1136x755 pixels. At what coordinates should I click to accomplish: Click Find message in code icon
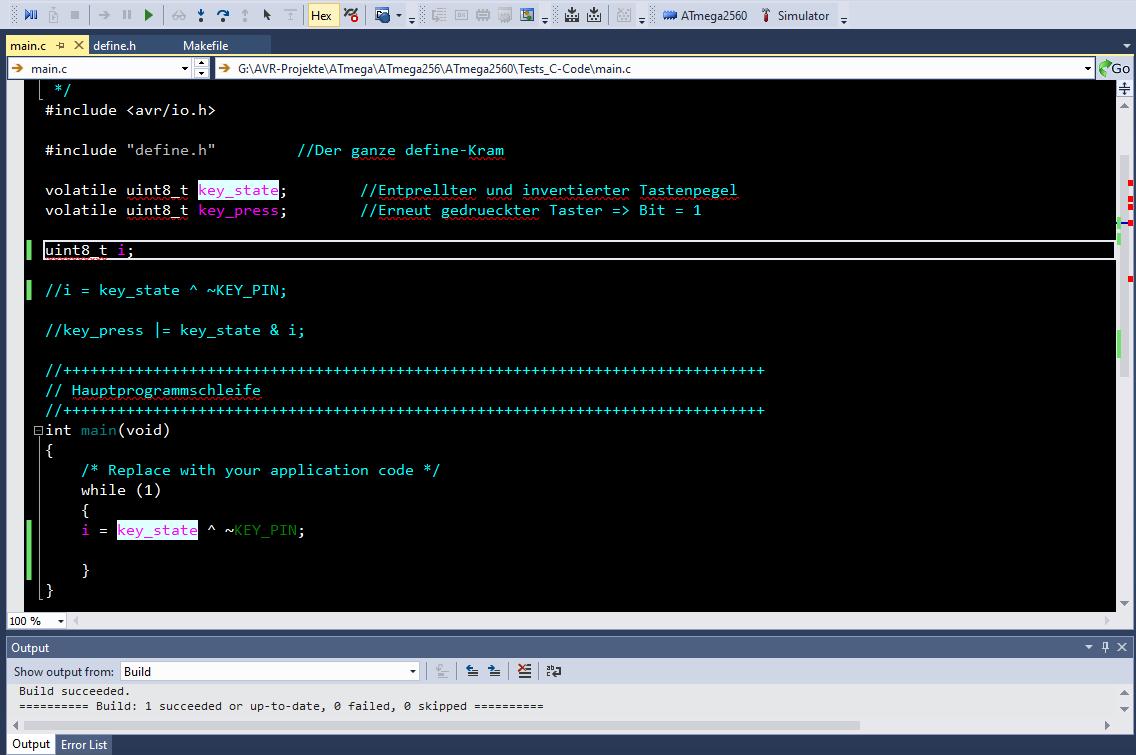click(x=442, y=672)
